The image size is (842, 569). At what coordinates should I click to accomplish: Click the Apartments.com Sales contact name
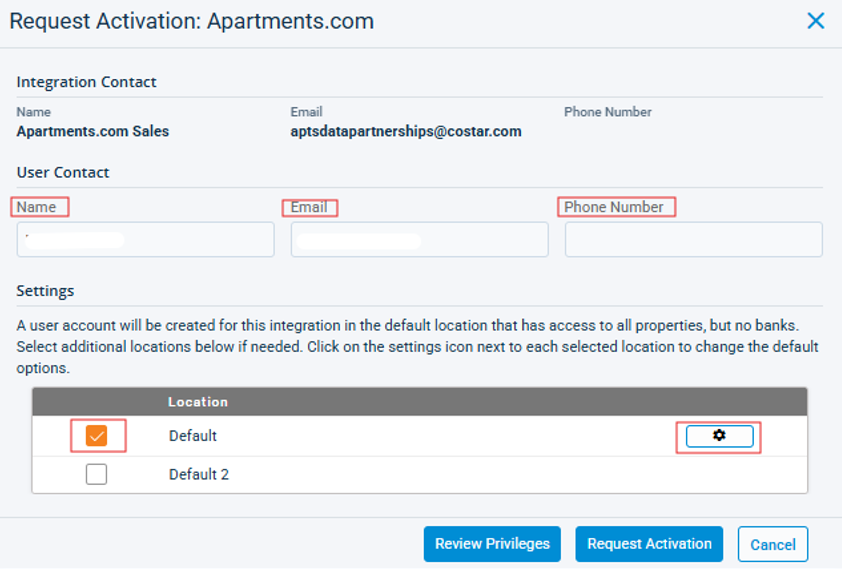(93, 131)
